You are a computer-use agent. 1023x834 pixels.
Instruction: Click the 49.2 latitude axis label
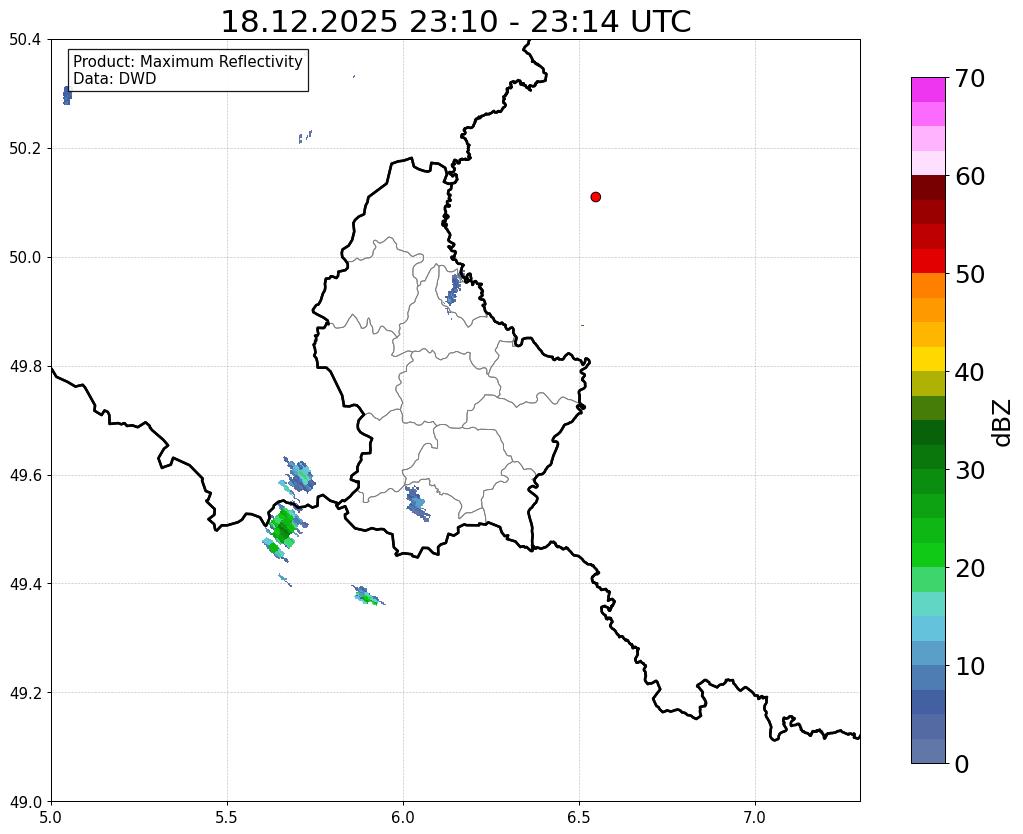[x=25, y=692]
